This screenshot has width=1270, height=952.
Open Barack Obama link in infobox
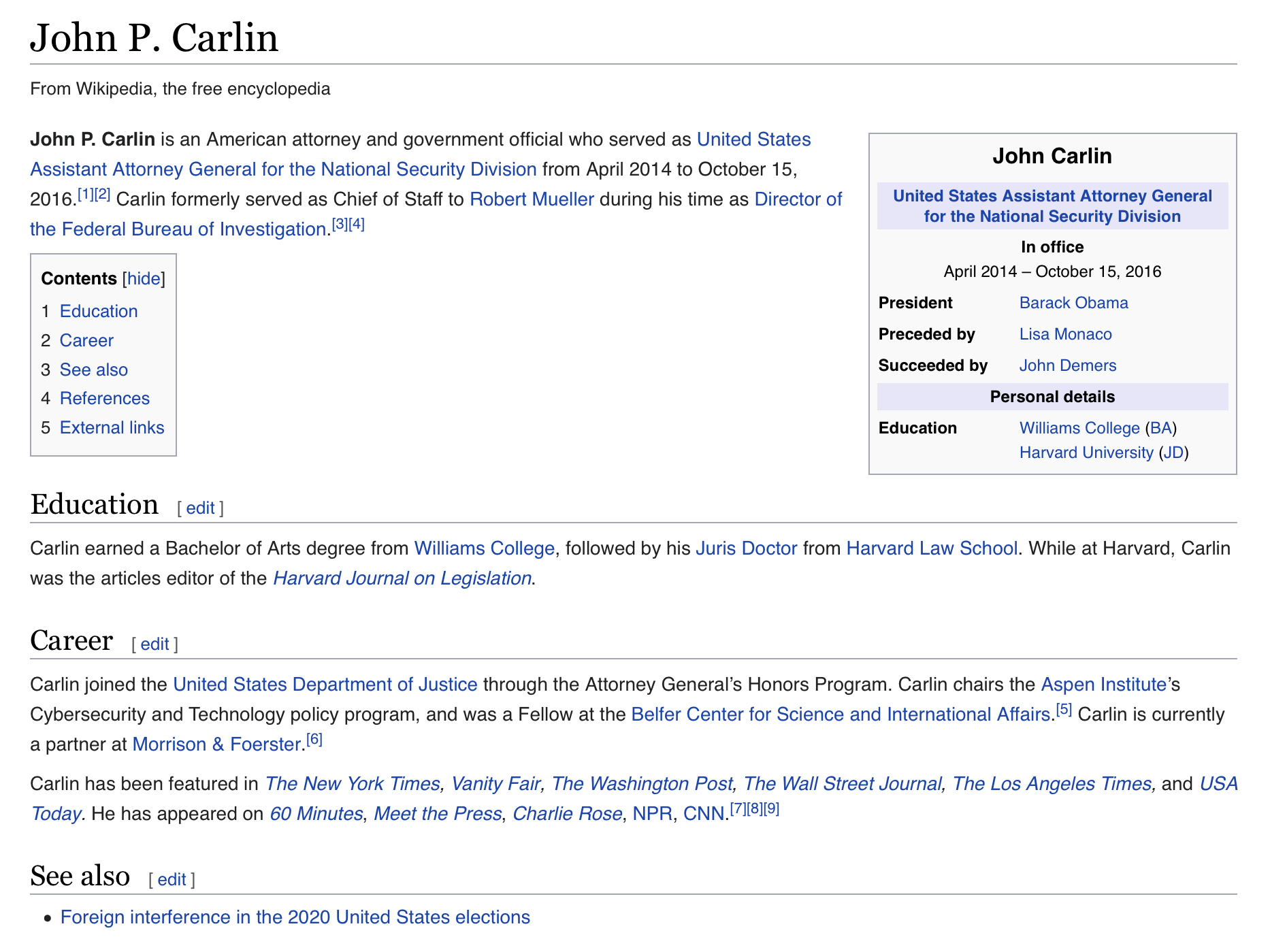tap(1073, 303)
